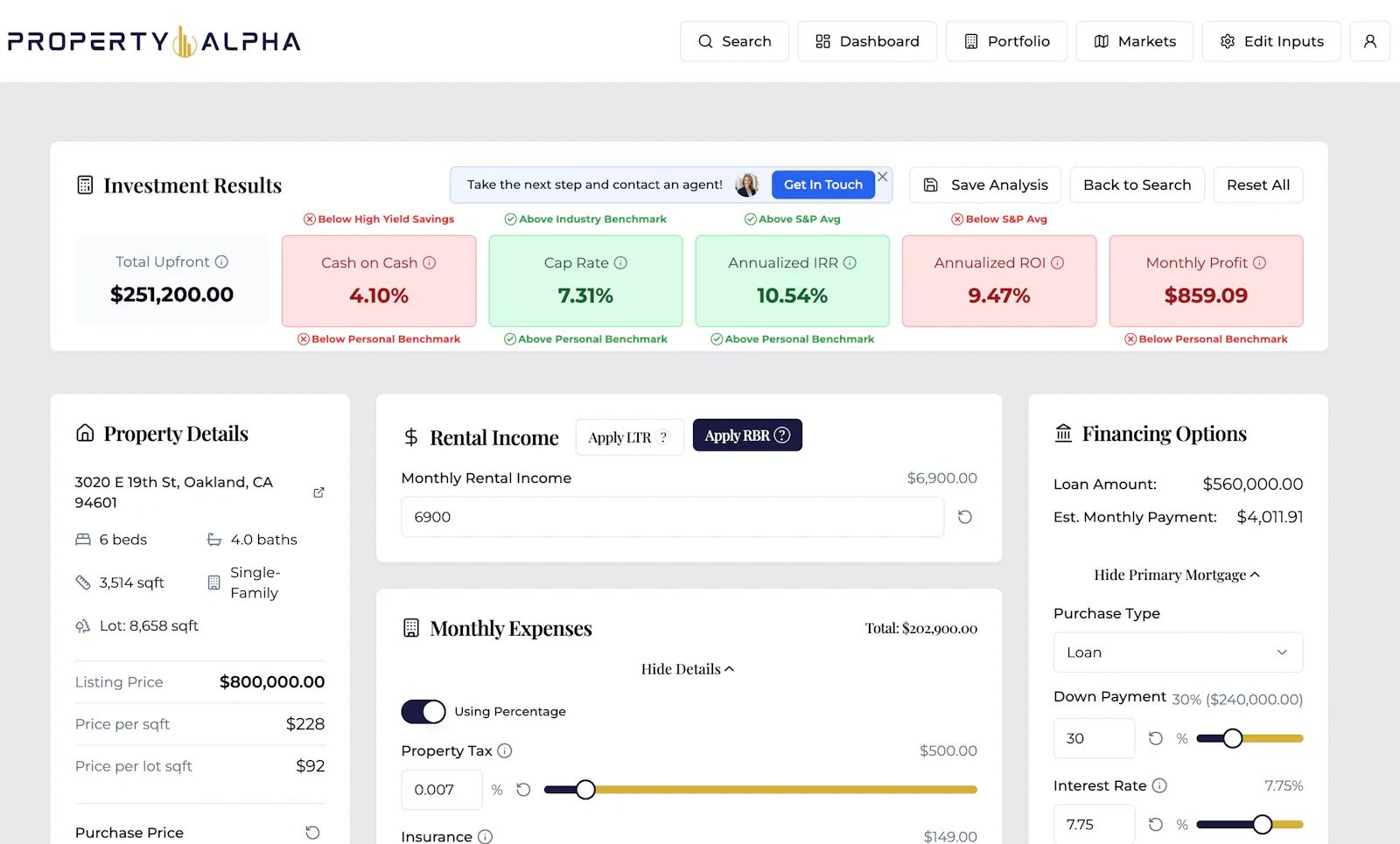Navigate to Markets
1400x844 pixels.
tap(1135, 41)
